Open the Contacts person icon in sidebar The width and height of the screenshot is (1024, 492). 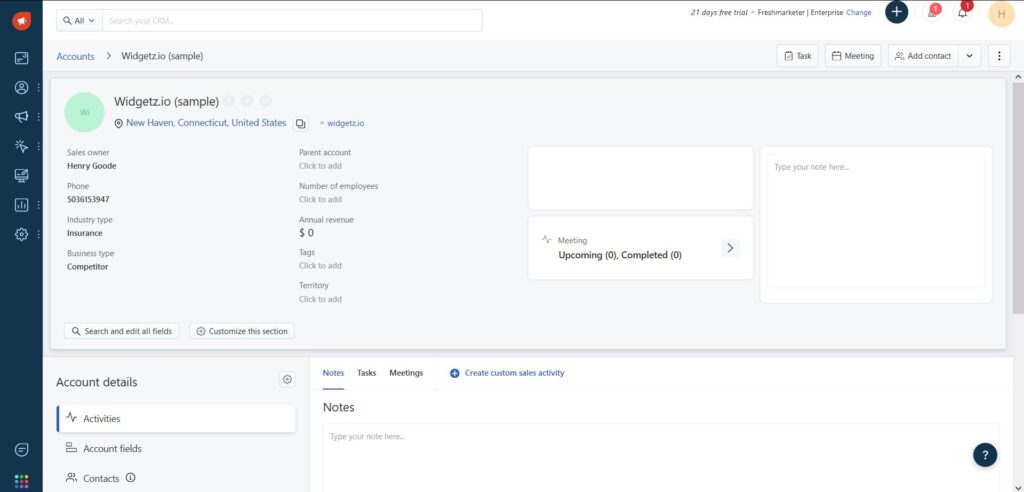22,88
